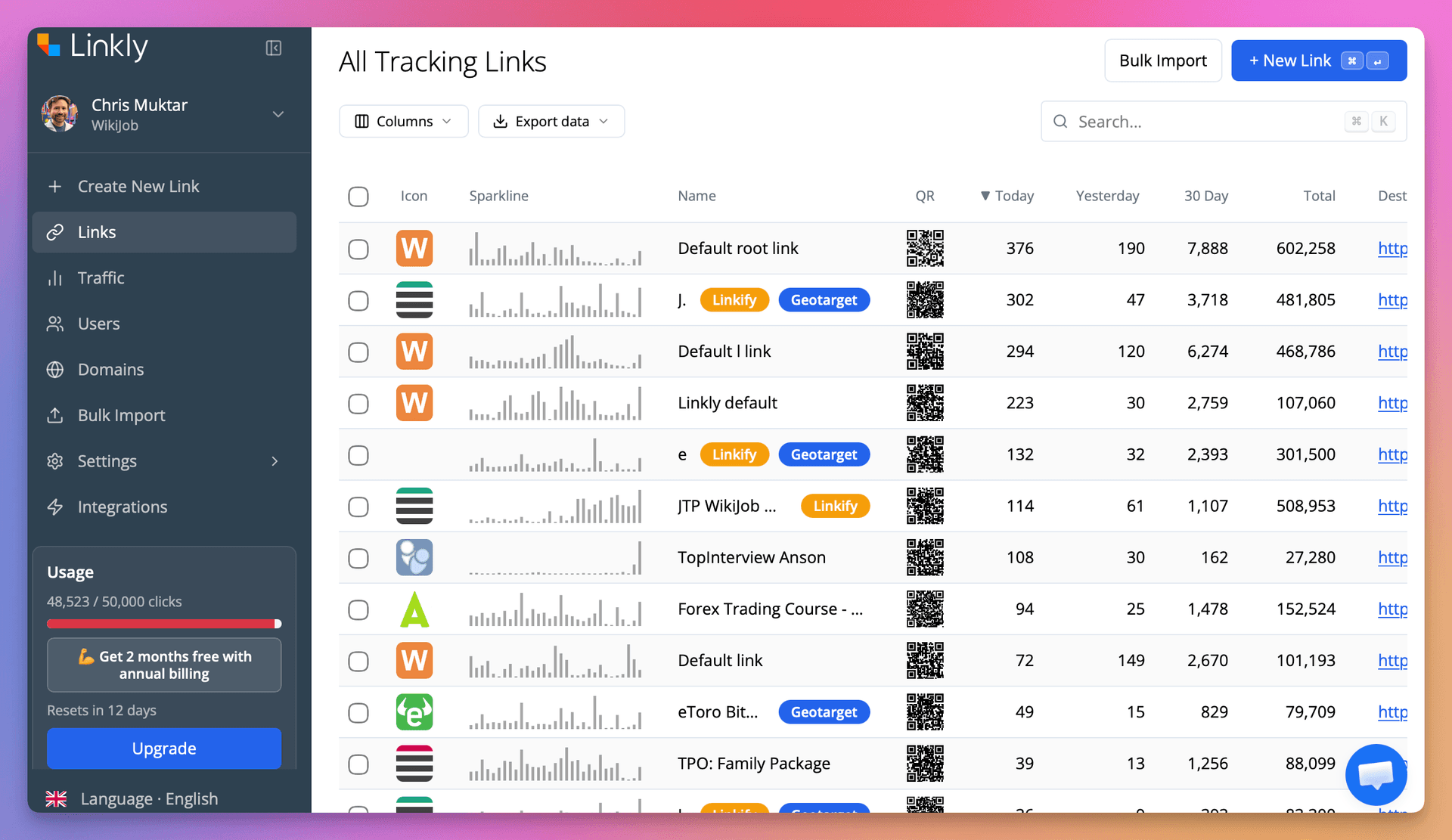Click the Geotarget tag in eToro Bit row
This screenshot has height=840, width=1452.
click(x=824, y=712)
